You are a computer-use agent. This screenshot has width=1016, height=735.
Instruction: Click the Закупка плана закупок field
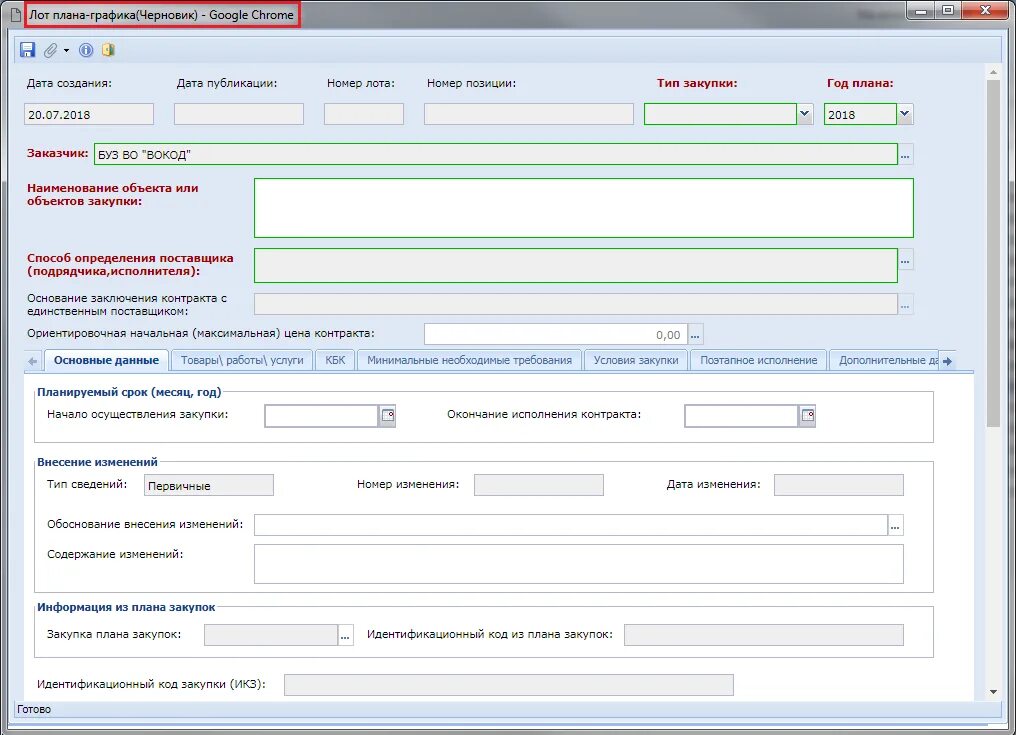click(x=271, y=635)
